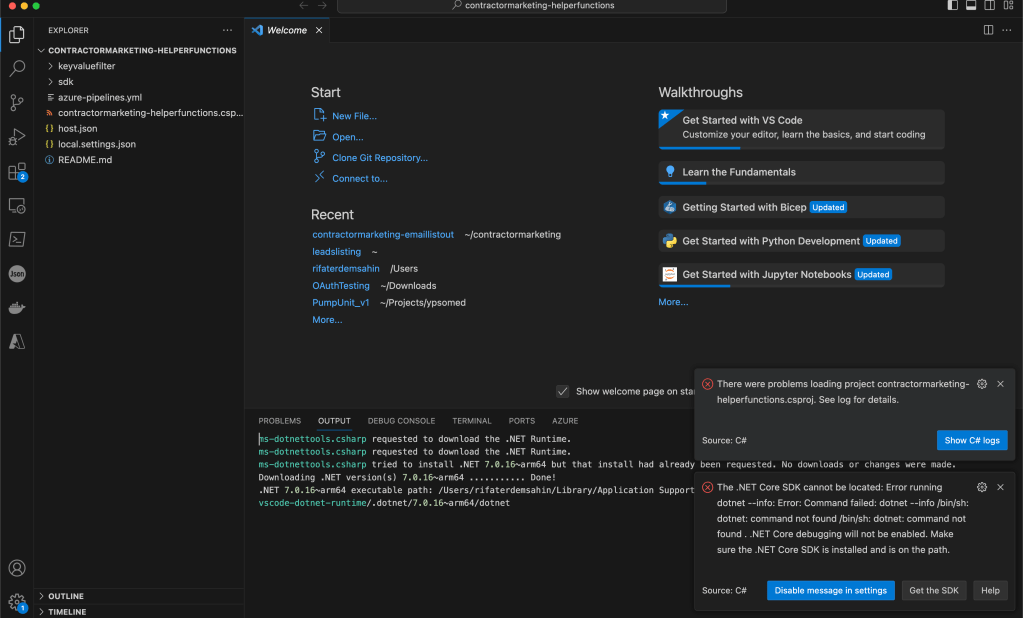
Task: Open editor more actions ellipsis
Action: [x=1007, y=30]
